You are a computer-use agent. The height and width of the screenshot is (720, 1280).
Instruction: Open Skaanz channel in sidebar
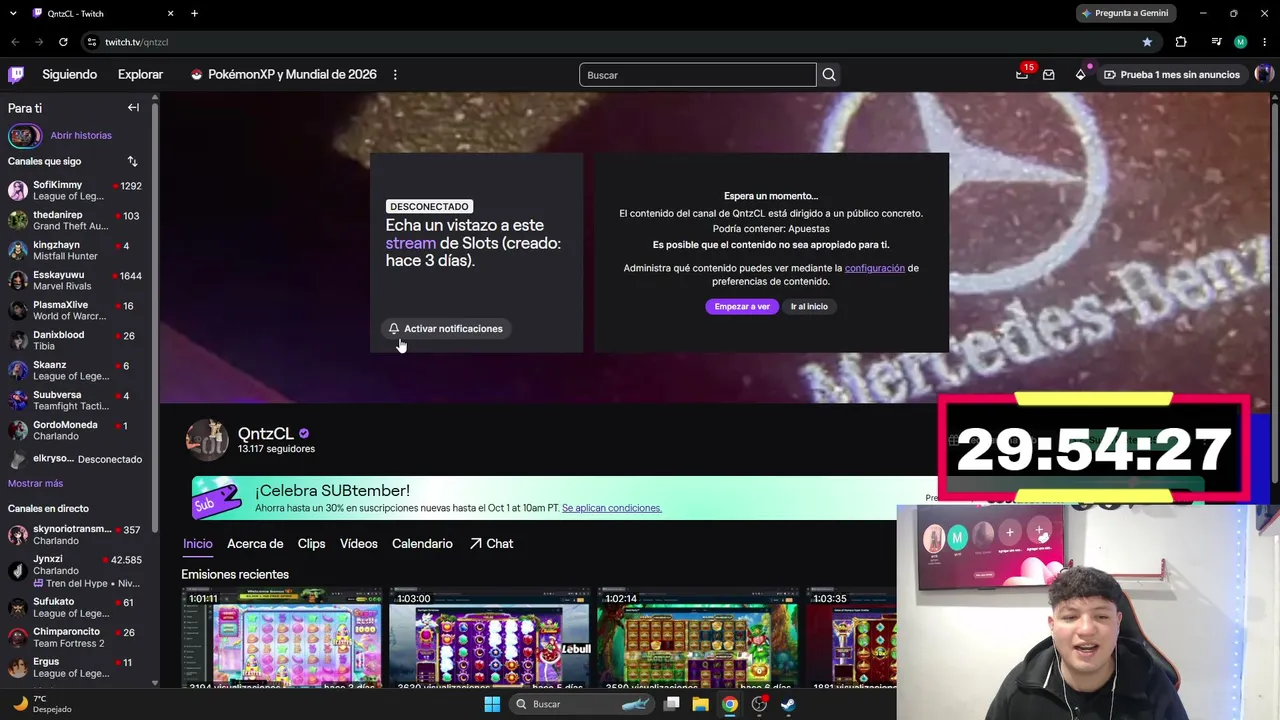tap(76, 371)
